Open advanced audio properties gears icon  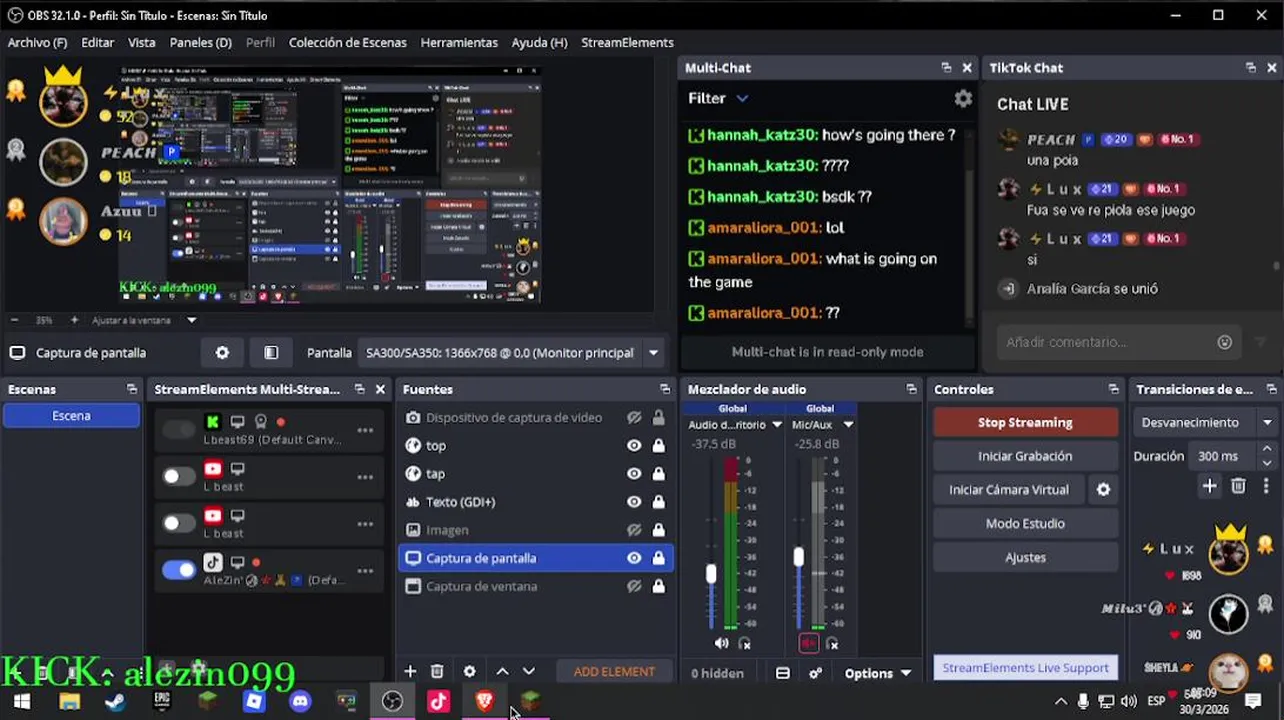pyautogui.click(x=815, y=674)
